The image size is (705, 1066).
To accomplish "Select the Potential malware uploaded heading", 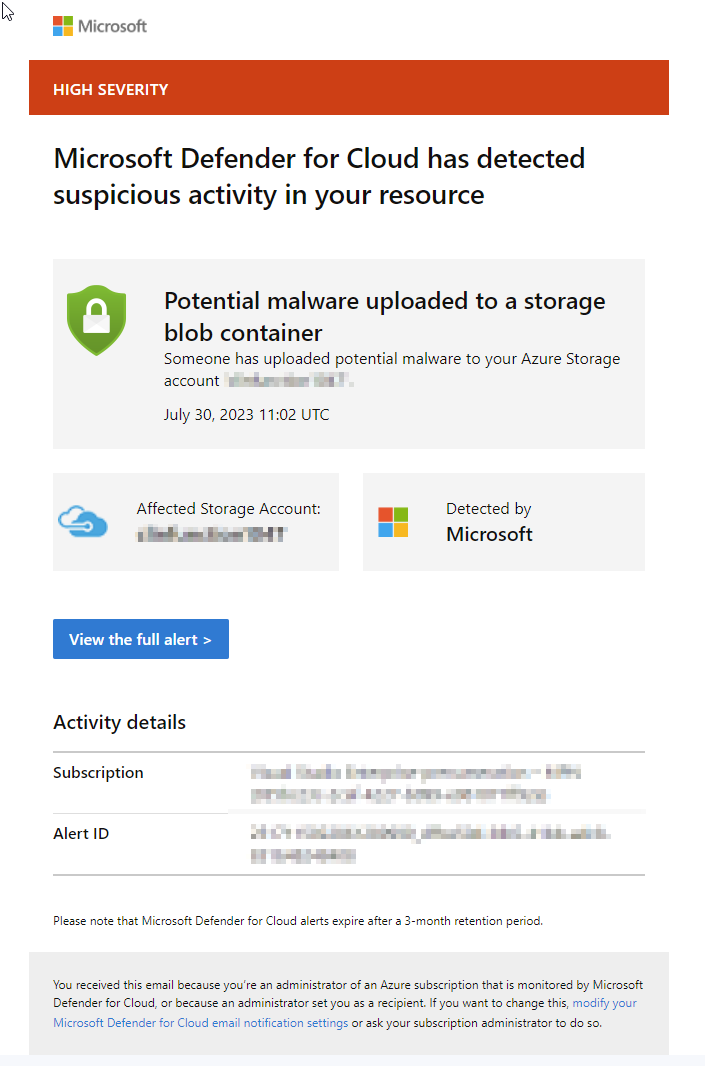I will click(385, 317).
